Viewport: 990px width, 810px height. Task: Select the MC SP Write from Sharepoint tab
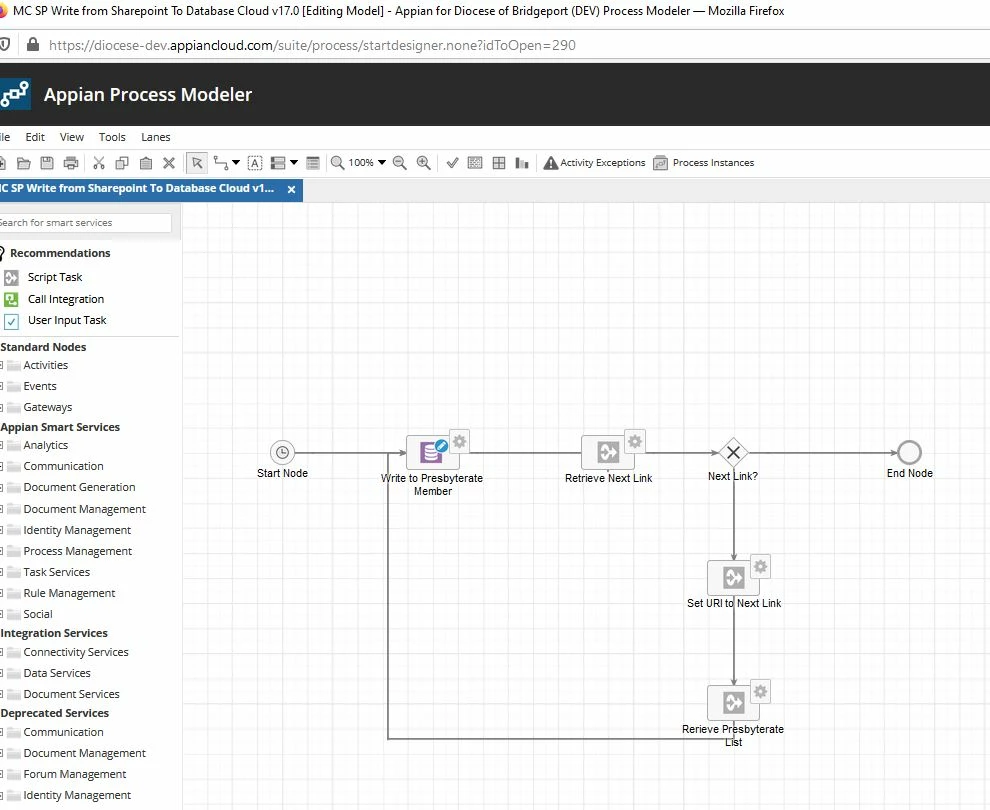pyautogui.click(x=136, y=189)
